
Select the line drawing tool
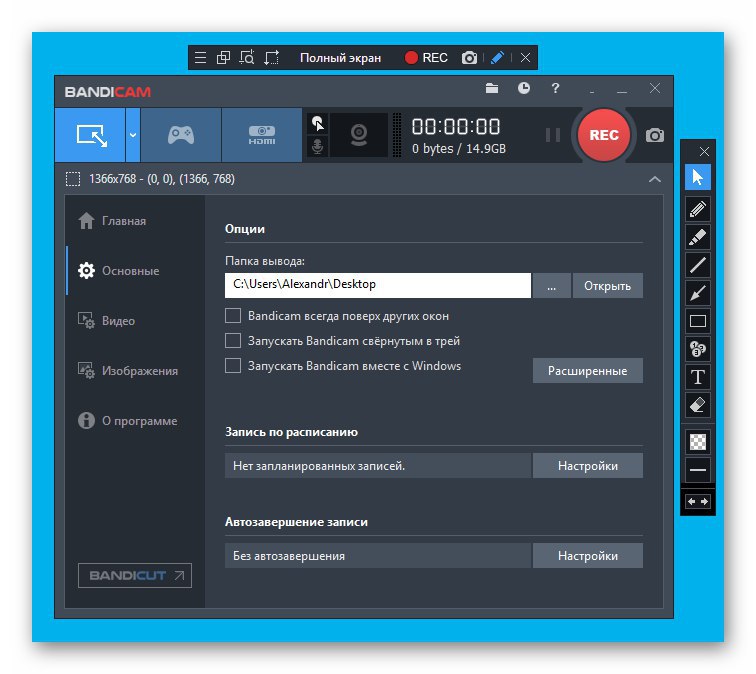coord(698,265)
